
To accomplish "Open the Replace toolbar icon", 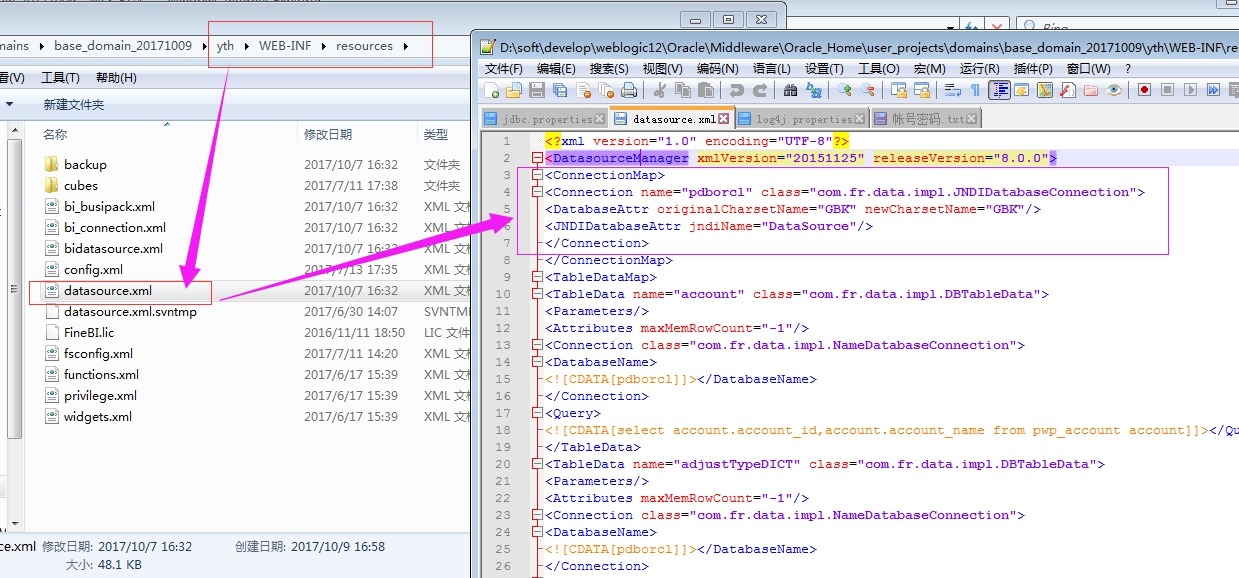I will pyautogui.click(x=814, y=90).
